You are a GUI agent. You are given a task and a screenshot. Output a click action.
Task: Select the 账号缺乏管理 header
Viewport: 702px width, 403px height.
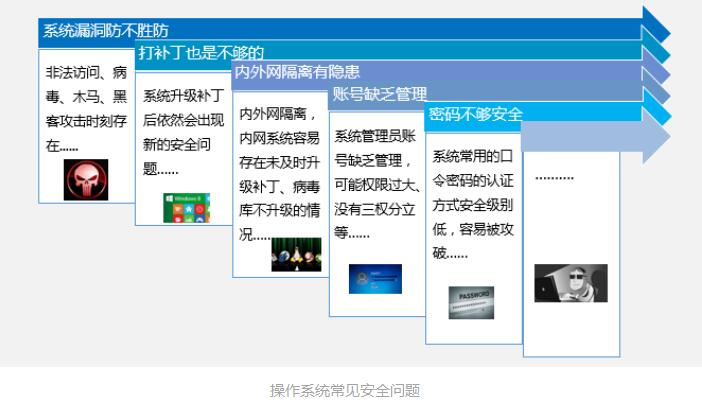[380, 94]
